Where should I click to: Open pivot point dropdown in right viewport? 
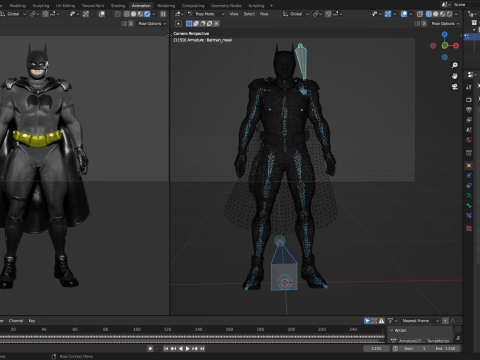point(317,14)
